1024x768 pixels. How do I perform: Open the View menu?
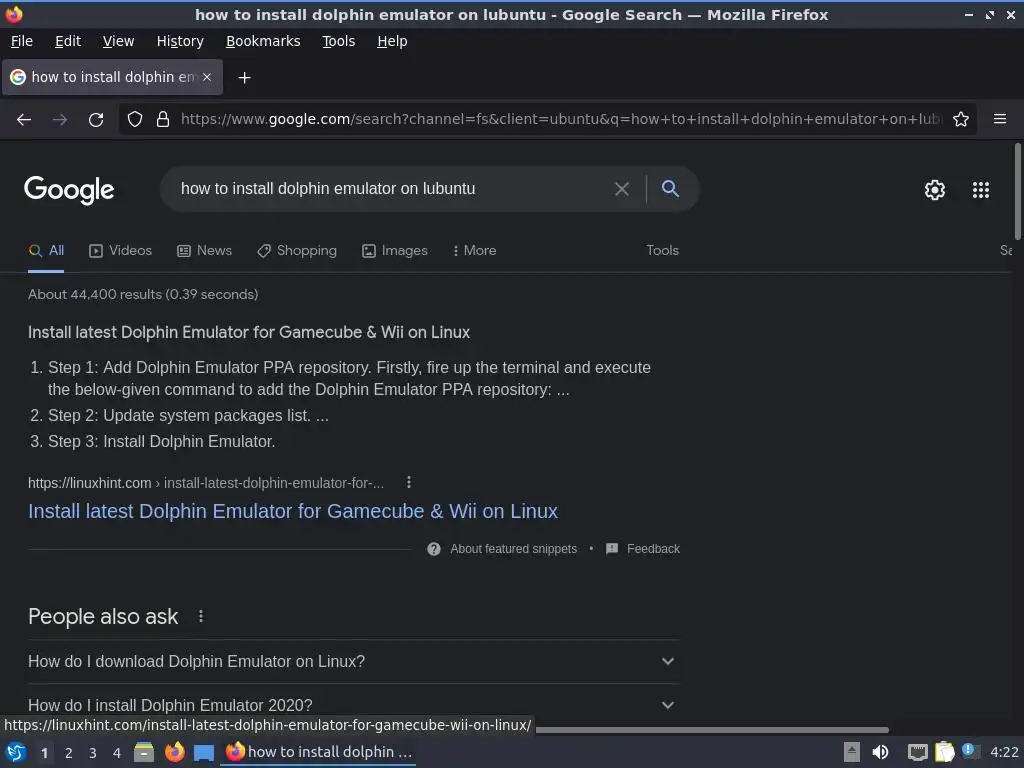coord(118,41)
